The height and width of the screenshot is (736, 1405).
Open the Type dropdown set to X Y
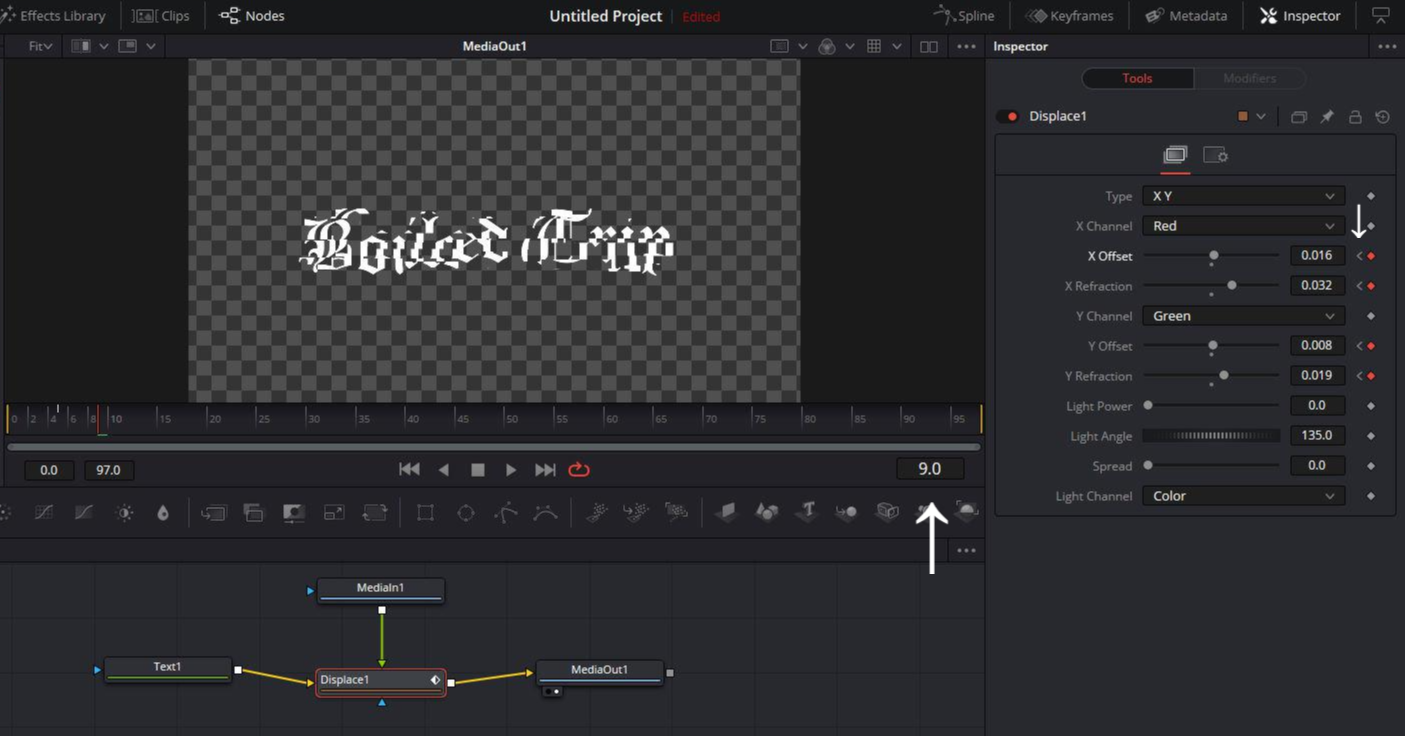coord(1243,196)
